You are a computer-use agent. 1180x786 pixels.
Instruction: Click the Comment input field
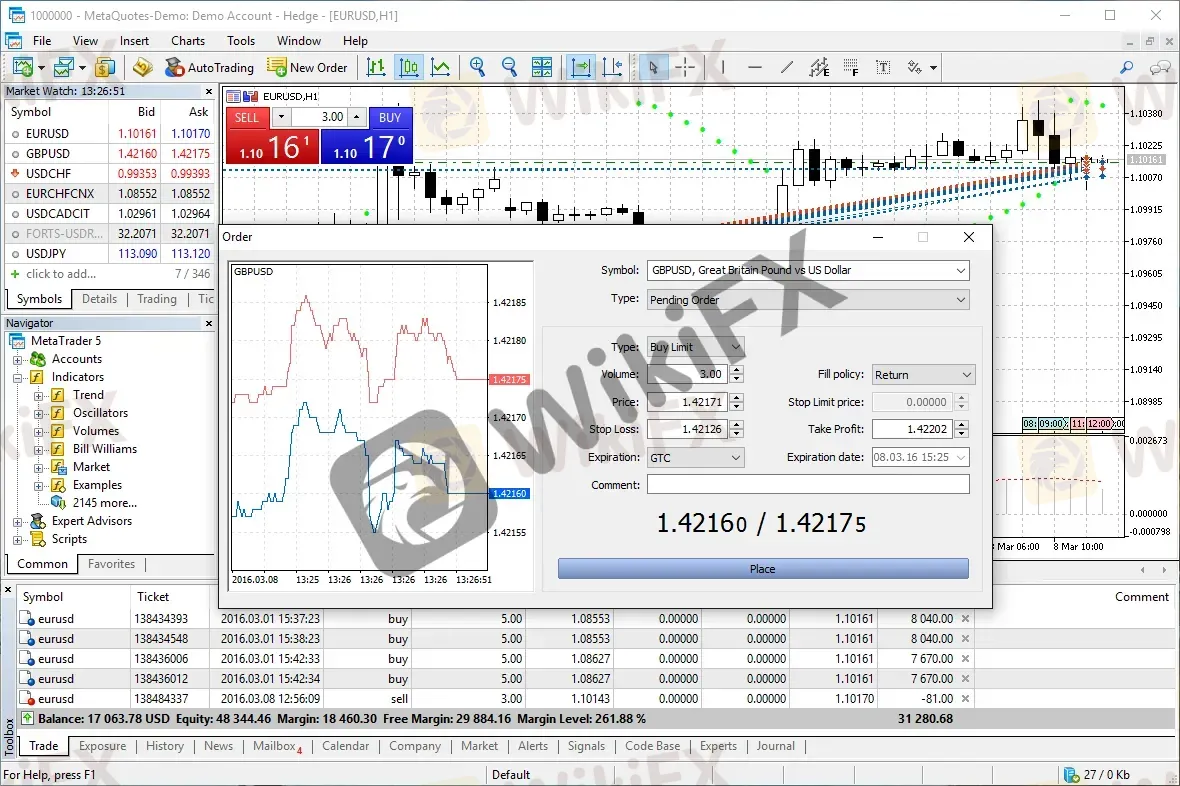coord(810,484)
